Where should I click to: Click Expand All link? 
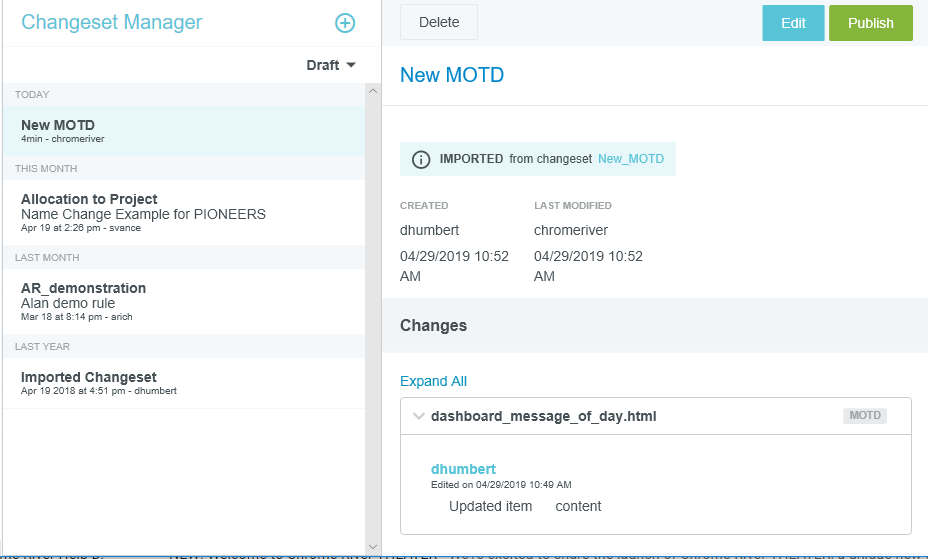[x=433, y=381]
